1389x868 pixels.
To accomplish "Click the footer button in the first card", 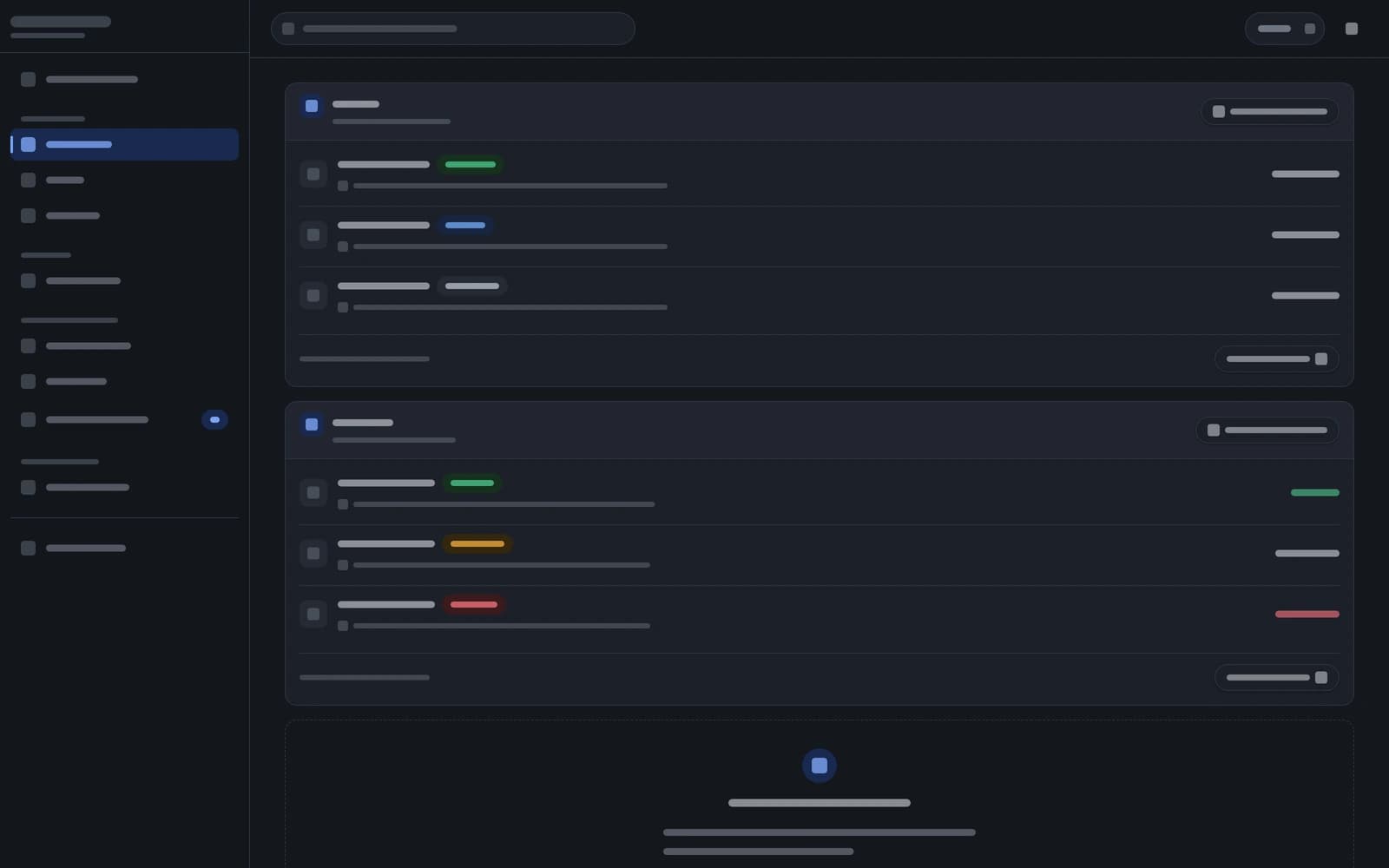I will click(1276, 358).
